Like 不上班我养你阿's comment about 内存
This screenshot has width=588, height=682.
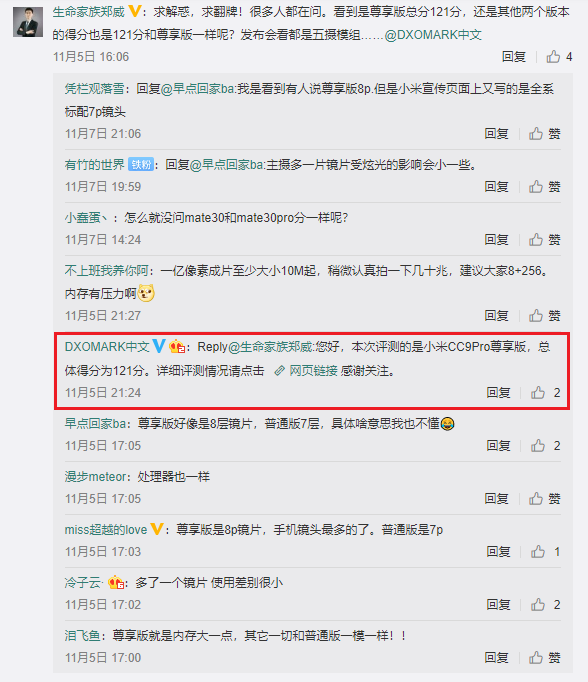click(545, 316)
